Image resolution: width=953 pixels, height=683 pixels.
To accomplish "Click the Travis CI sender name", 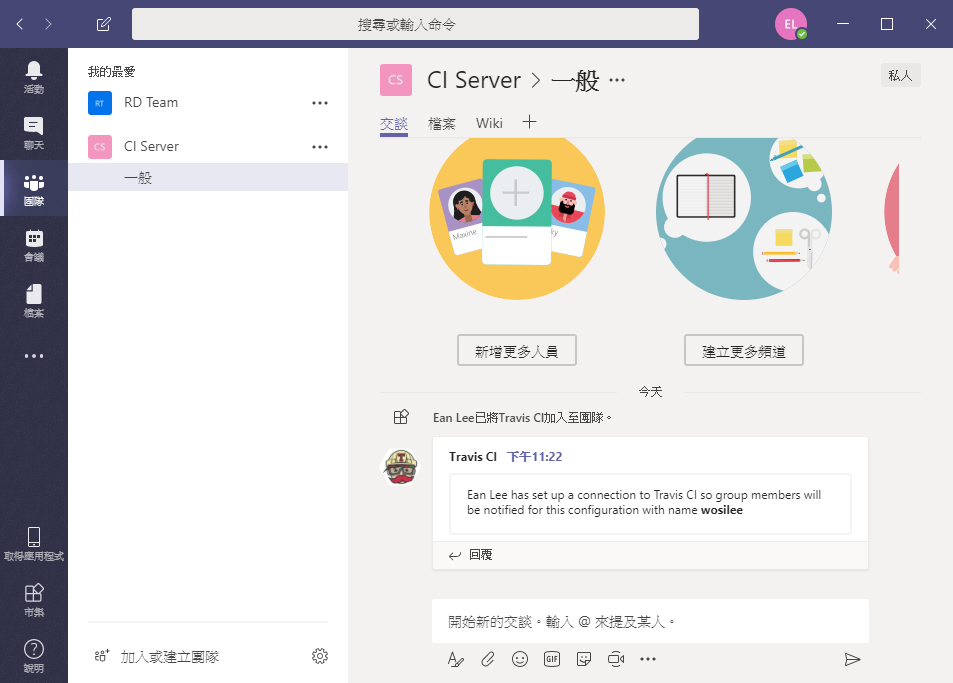I will tap(473, 457).
